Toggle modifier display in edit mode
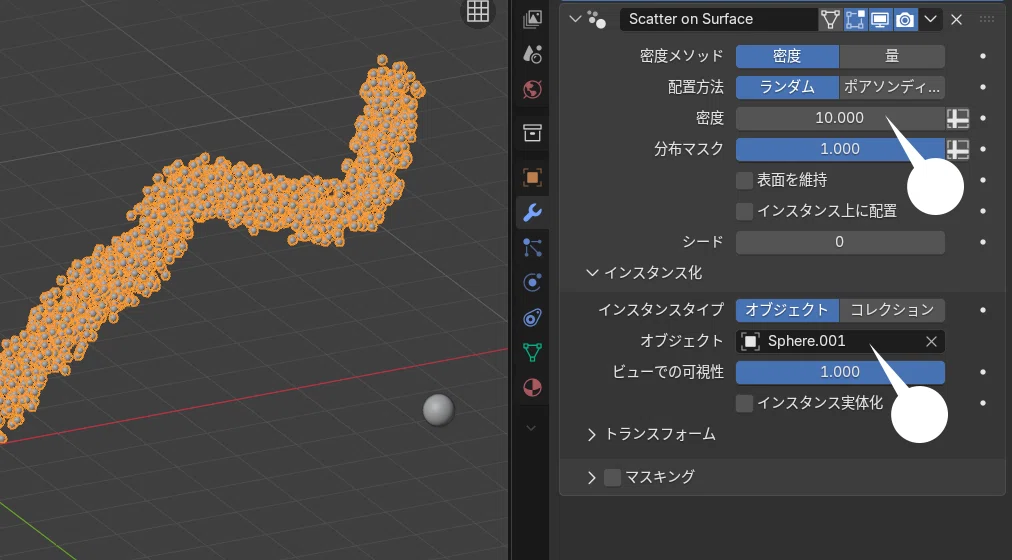Viewport: 1012px width, 560px height. [855, 19]
